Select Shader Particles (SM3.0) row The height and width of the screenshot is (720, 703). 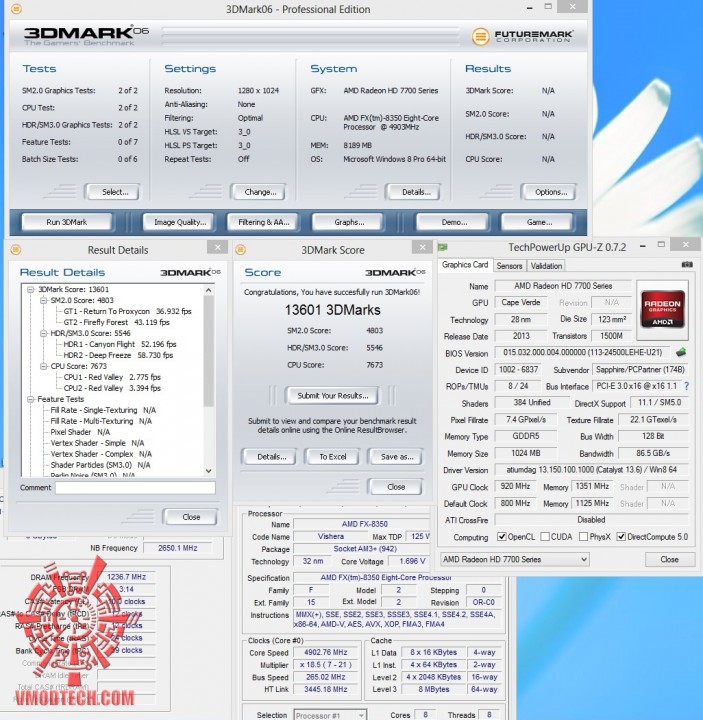coord(100,465)
